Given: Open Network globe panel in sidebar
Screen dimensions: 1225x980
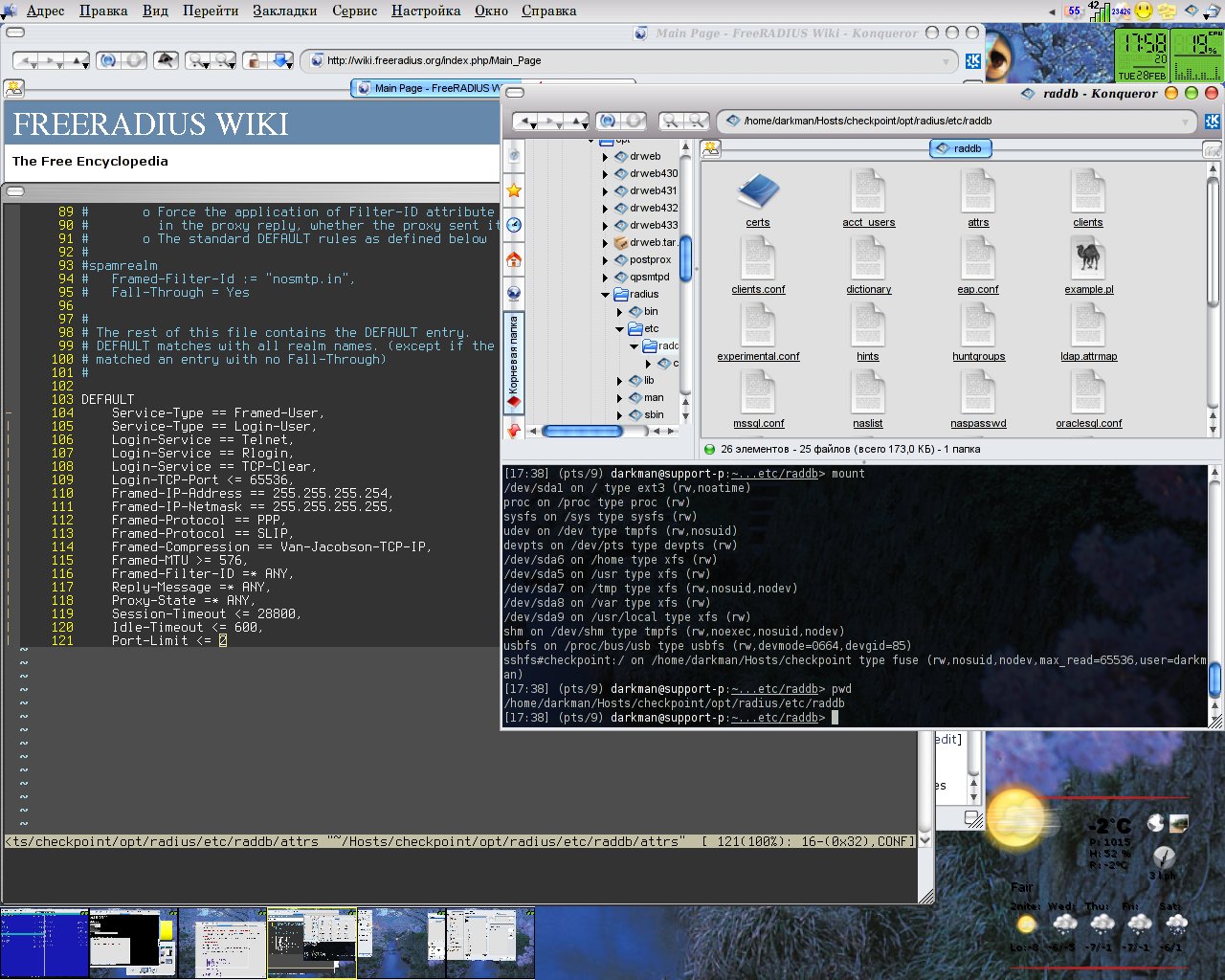Looking at the screenshot, I should pos(514,293).
